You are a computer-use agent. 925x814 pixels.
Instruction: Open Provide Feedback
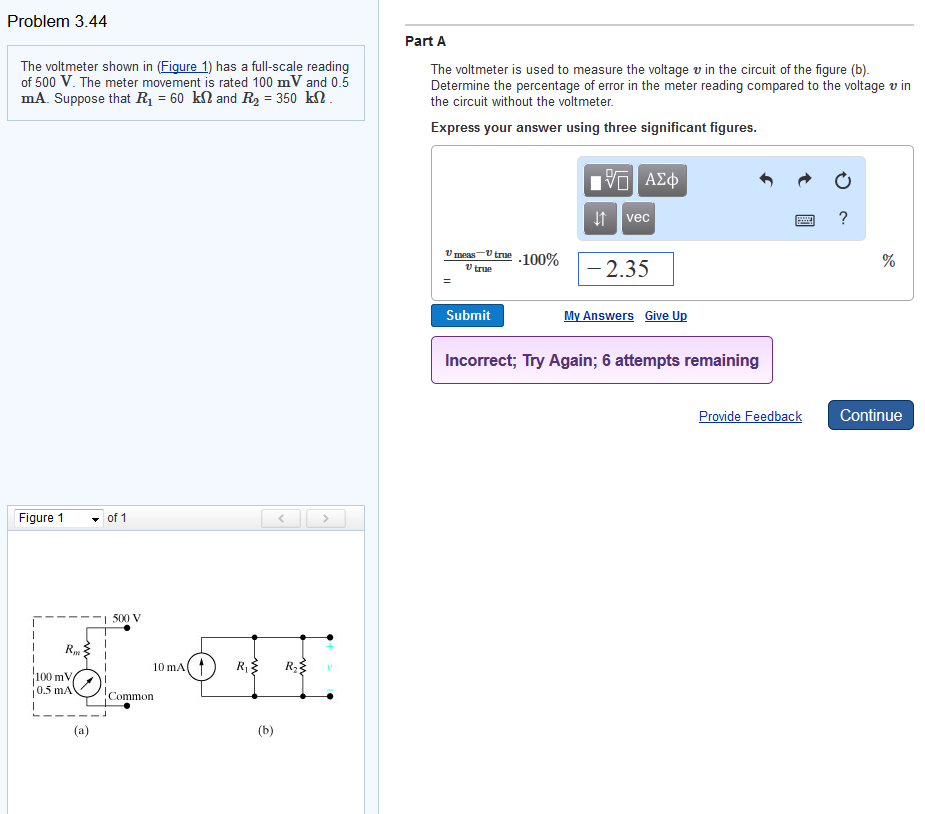(750, 417)
